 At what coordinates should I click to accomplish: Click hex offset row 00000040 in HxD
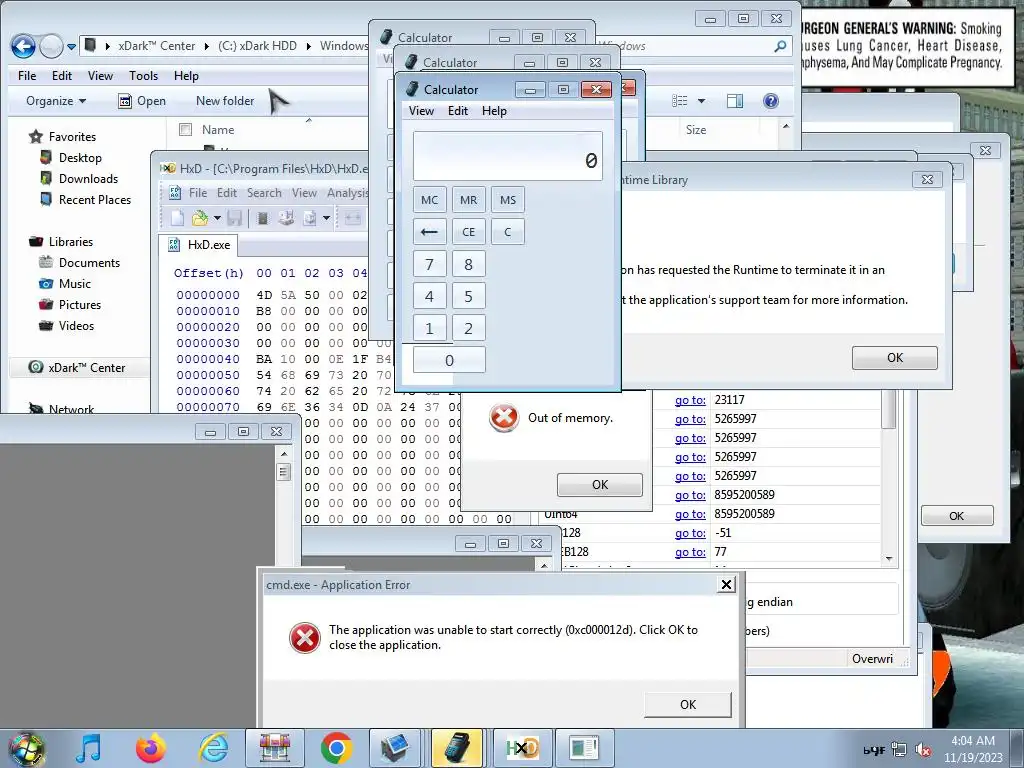coord(208,359)
